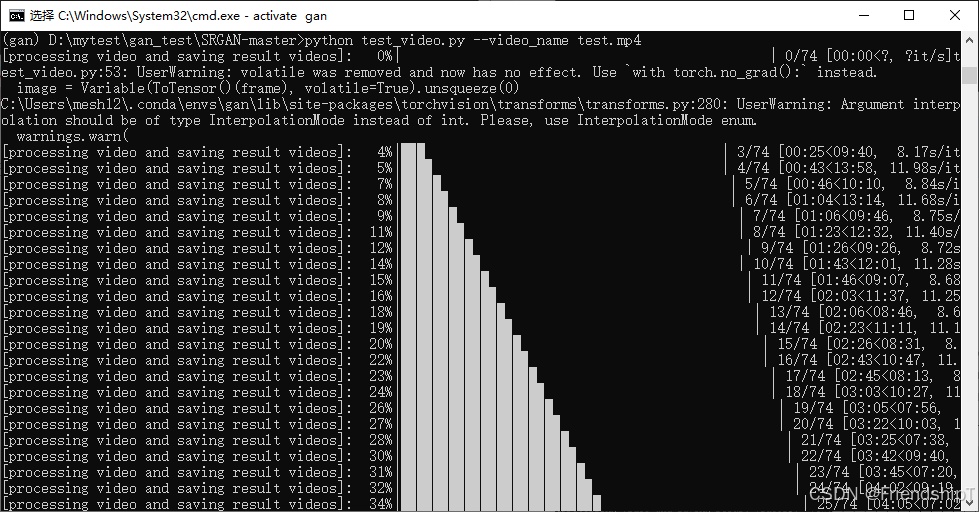Click the 5% progress percentage

[385, 169]
